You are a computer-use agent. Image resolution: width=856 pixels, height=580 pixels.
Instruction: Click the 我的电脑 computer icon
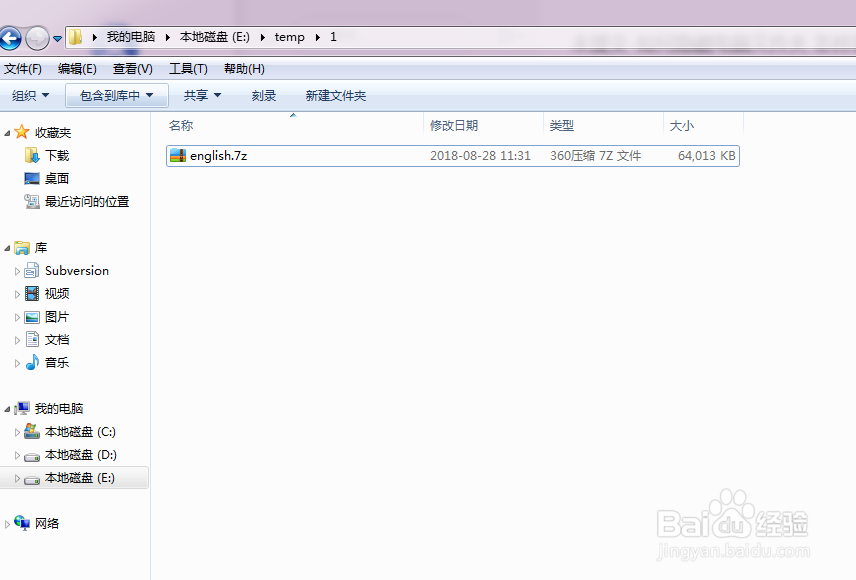pos(22,409)
